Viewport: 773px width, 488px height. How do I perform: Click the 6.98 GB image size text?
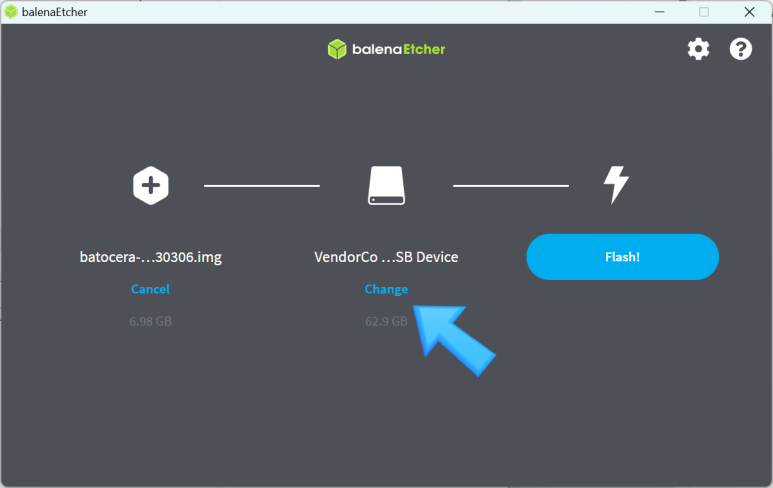[x=150, y=321]
